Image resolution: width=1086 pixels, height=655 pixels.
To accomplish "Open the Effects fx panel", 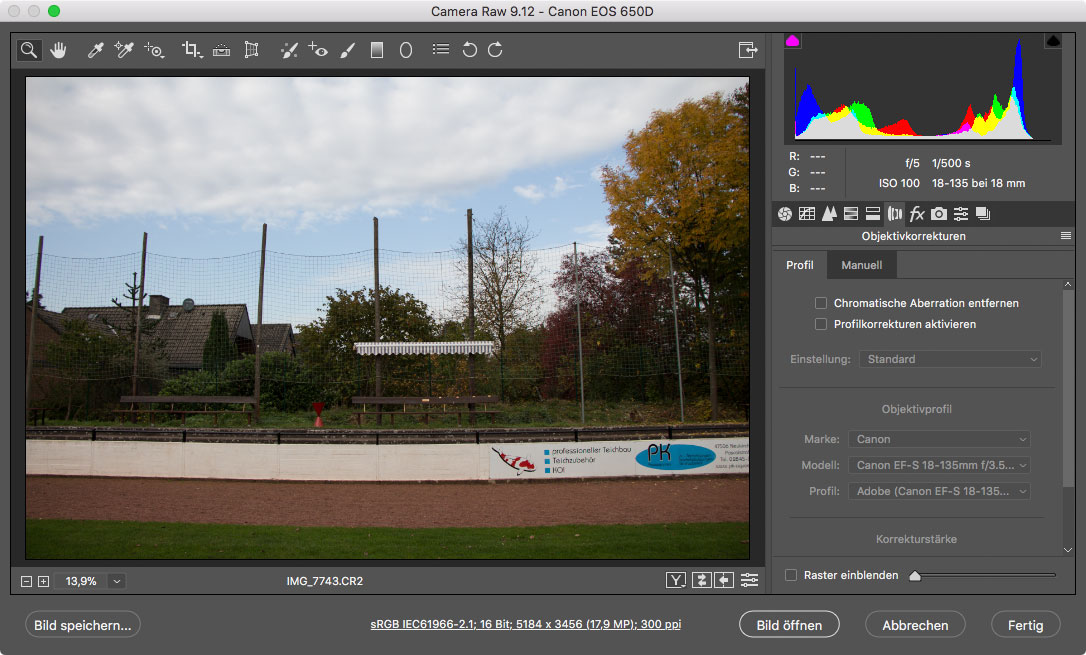I will [x=917, y=214].
